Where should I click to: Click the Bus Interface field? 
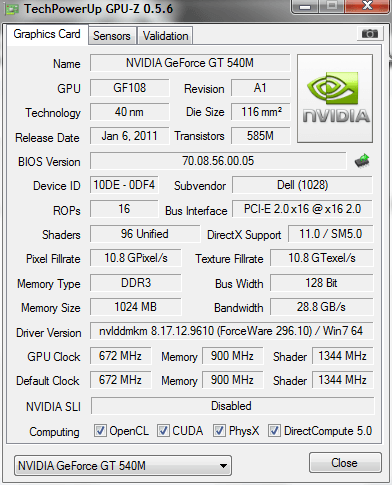pos(302,209)
